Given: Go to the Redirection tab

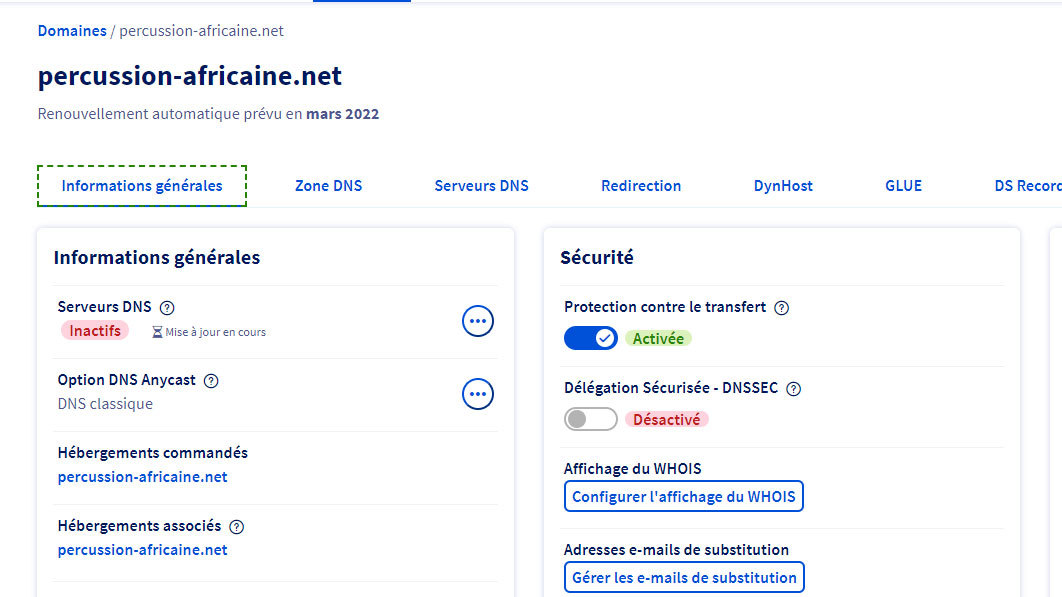Looking at the screenshot, I should (641, 186).
